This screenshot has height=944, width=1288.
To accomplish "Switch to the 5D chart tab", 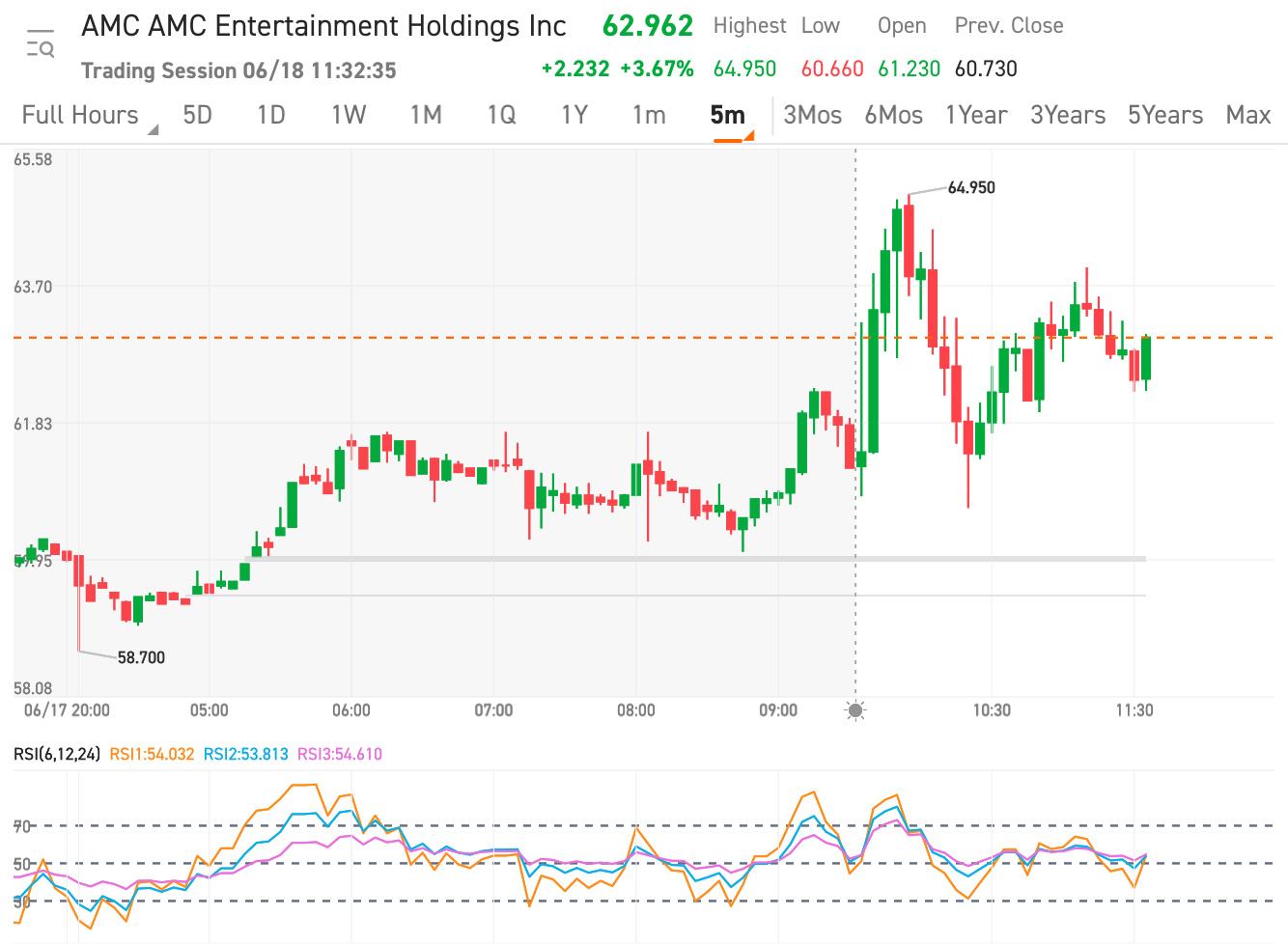I will point(197,115).
